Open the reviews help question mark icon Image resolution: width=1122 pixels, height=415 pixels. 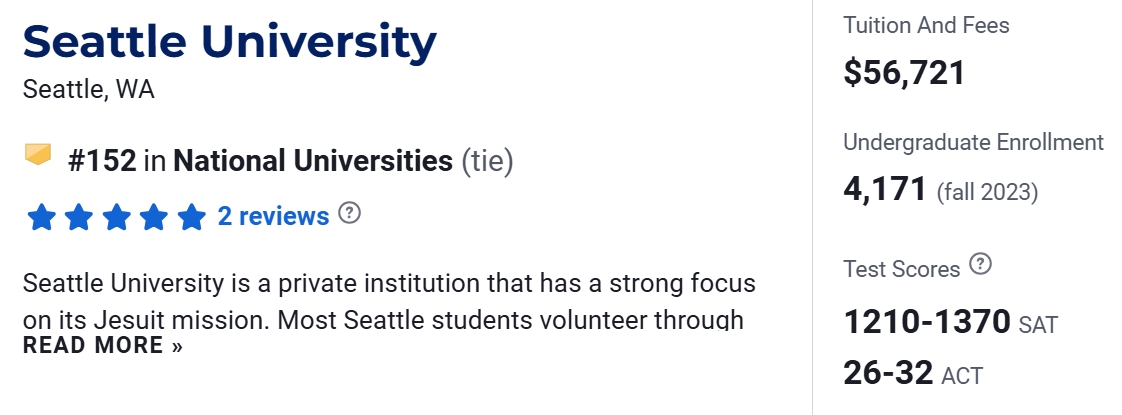[349, 213]
